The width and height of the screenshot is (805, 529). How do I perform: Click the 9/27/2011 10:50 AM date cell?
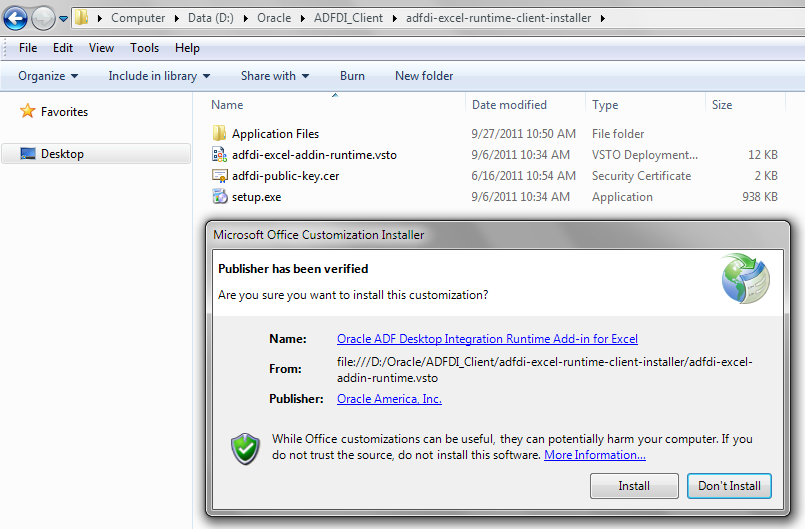pyautogui.click(x=523, y=134)
